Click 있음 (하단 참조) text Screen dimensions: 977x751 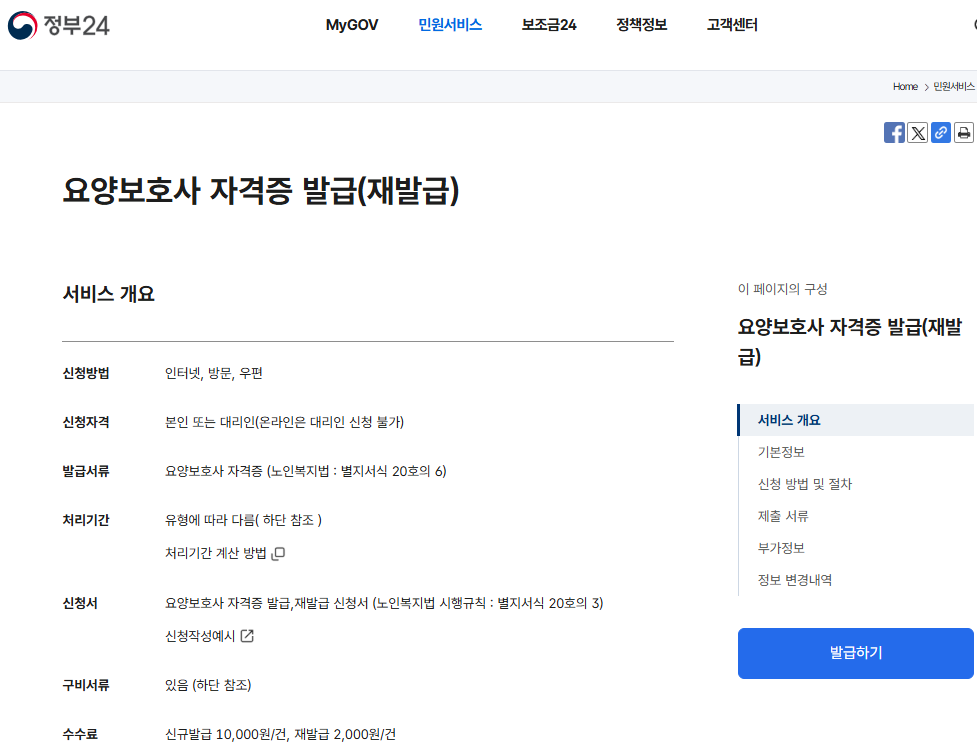tap(207, 686)
